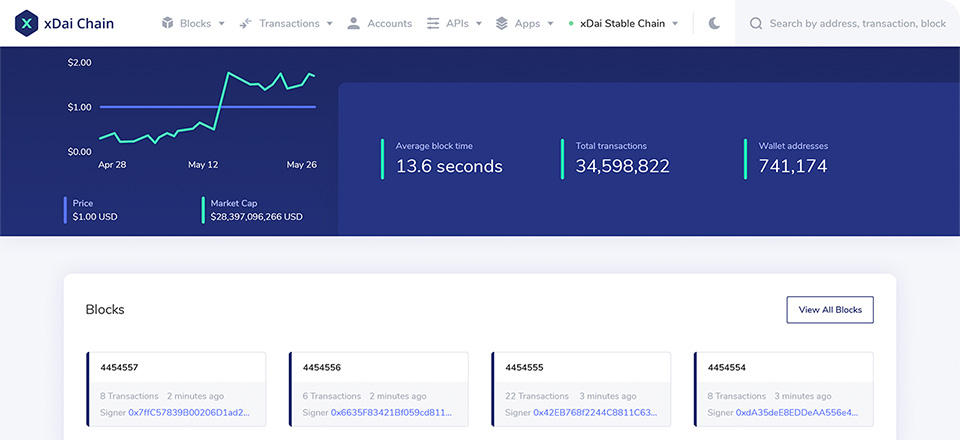Screen dimensions: 960x440
Task: Click the $28,397,096,266 USD market cap value
Action: [x=257, y=217]
